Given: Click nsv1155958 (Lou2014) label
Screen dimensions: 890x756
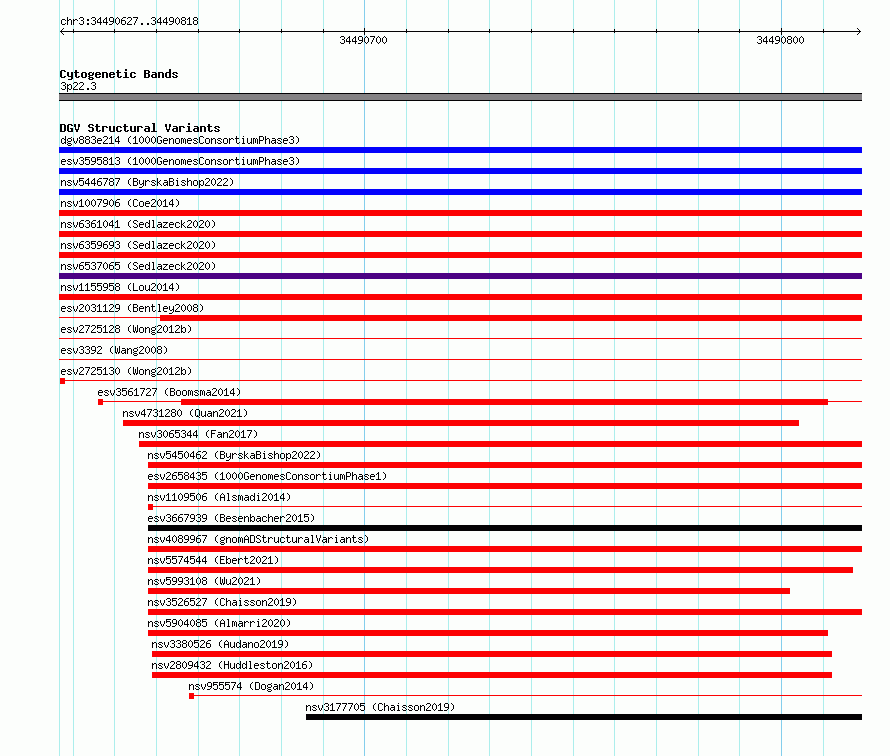Looking at the screenshot, I should pyautogui.click(x=120, y=287).
